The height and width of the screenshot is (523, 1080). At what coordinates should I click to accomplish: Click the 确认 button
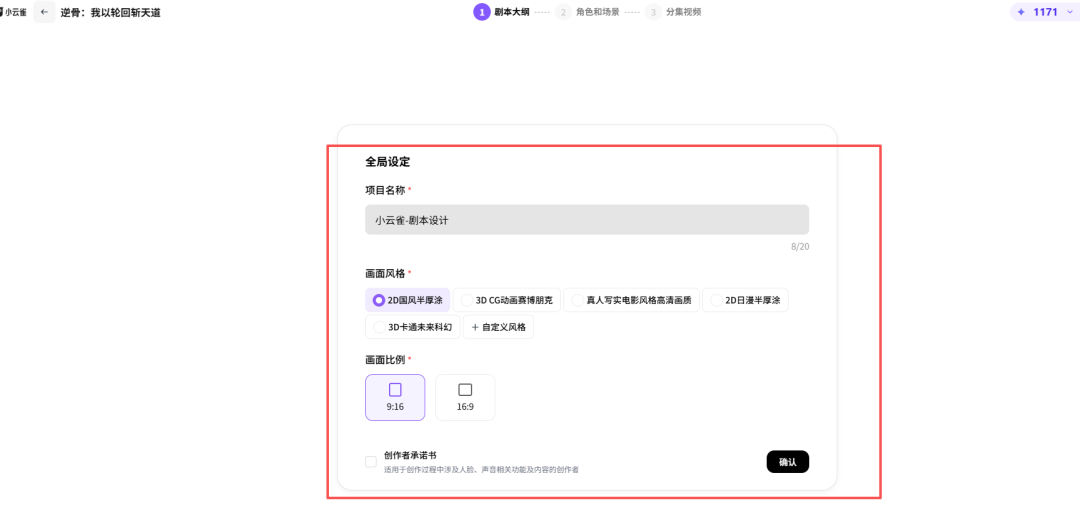coord(787,462)
